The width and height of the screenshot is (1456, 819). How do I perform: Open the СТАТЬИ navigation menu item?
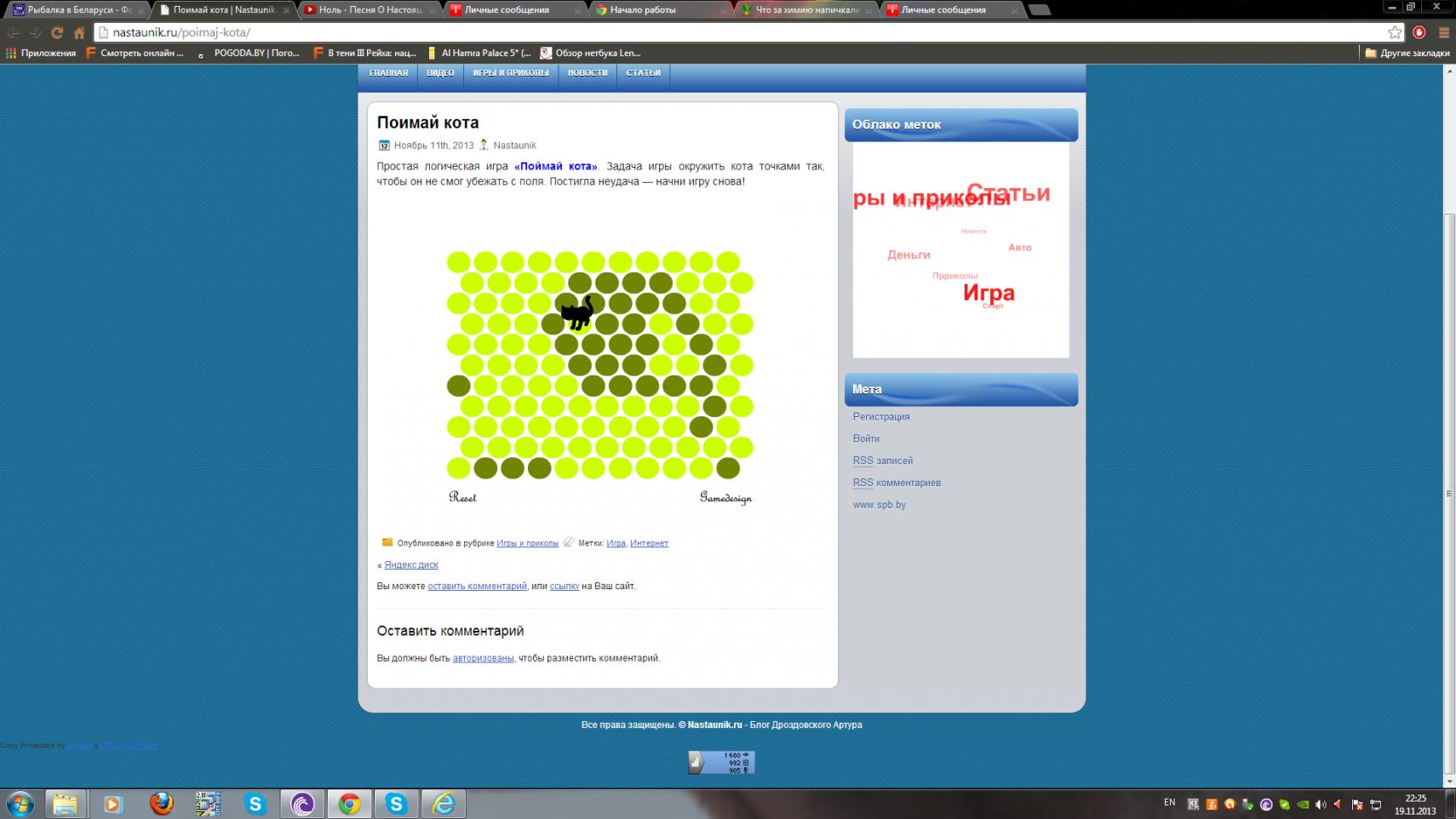pyautogui.click(x=643, y=73)
